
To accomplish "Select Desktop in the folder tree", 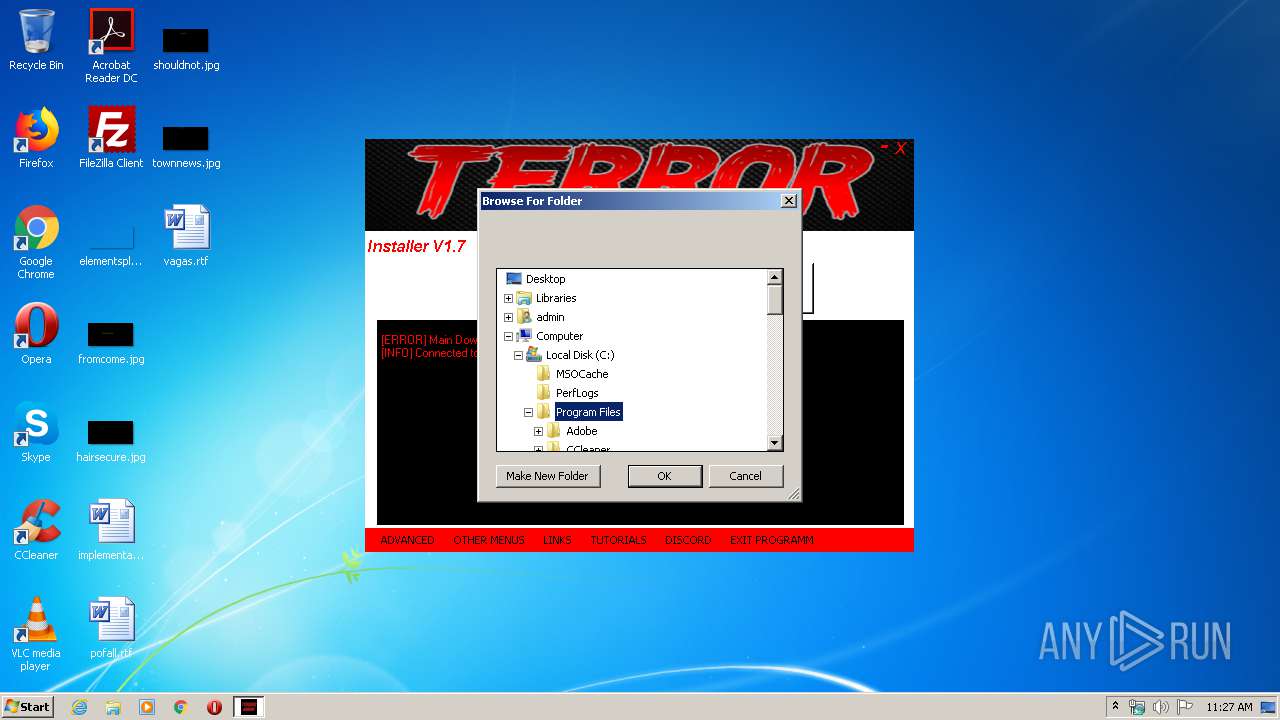I will (x=545, y=279).
